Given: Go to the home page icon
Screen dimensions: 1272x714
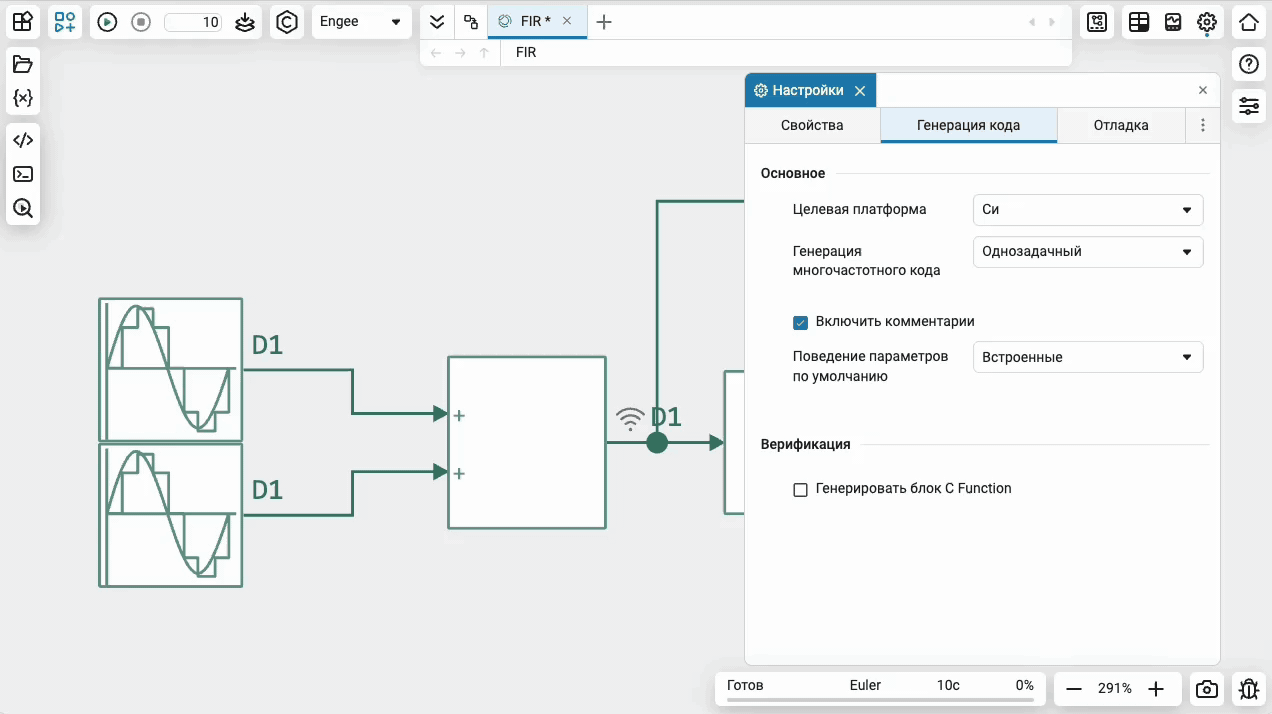Looking at the screenshot, I should tap(1248, 22).
